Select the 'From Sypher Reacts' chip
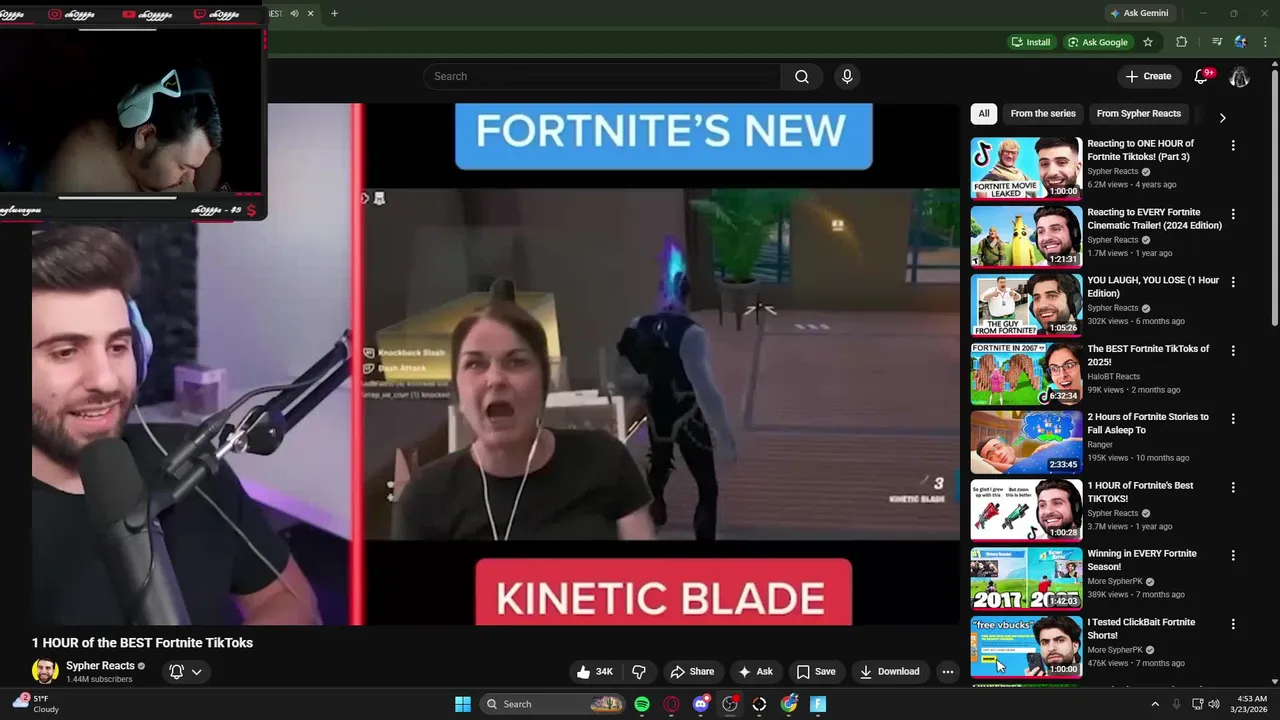Viewport: 1280px width, 720px height. [1139, 114]
